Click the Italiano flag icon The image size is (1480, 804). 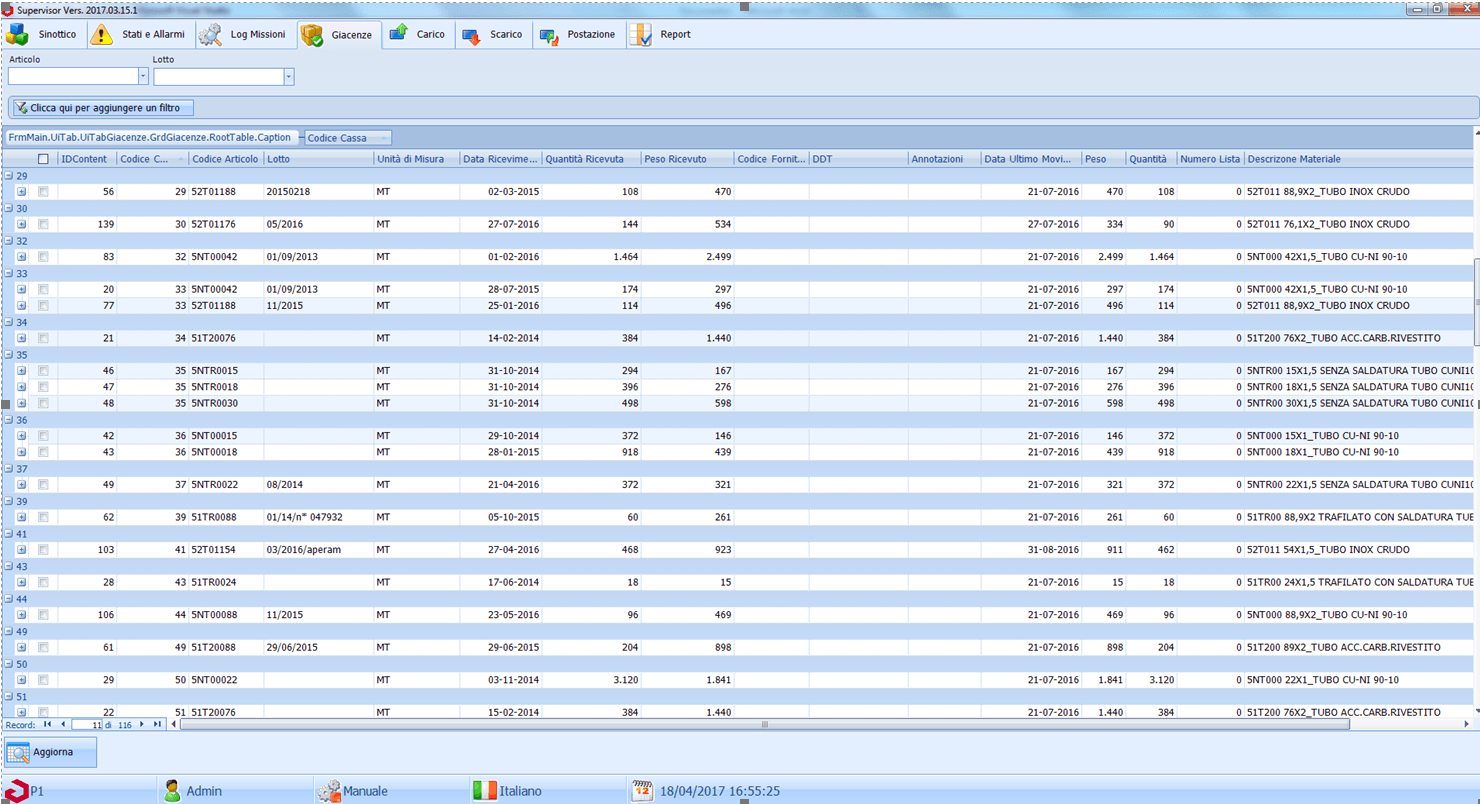click(x=484, y=791)
